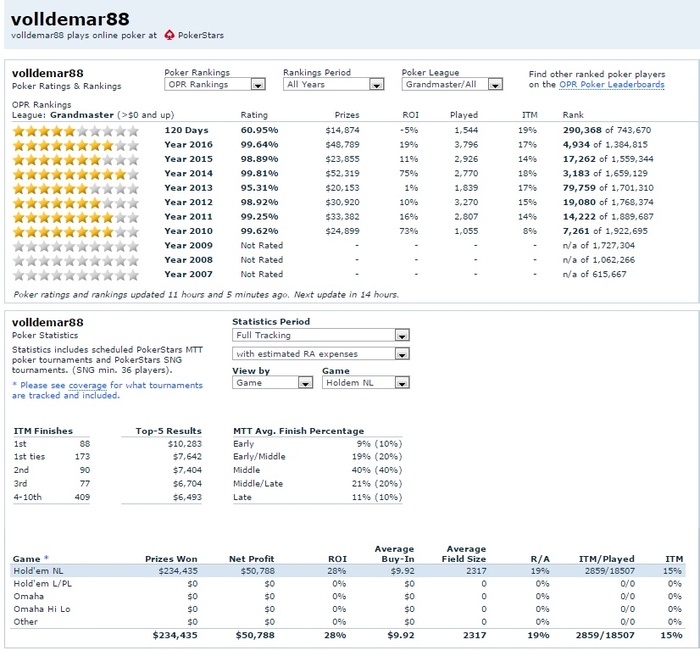Open the estimated RA expenses dropdown
This screenshot has width=700, height=656.
tap(320, 354)
